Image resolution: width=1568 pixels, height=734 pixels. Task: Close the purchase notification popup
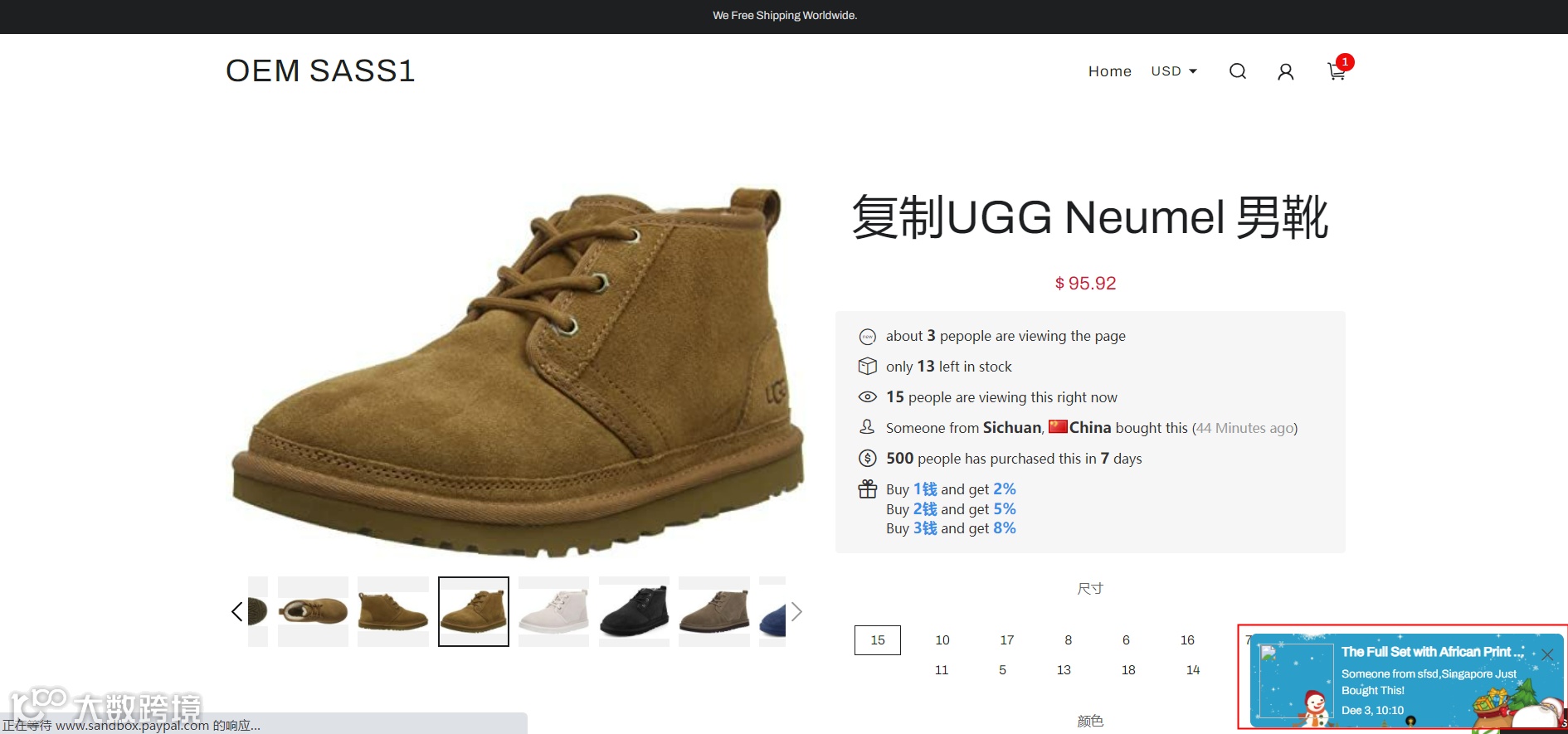[1547, 654]
